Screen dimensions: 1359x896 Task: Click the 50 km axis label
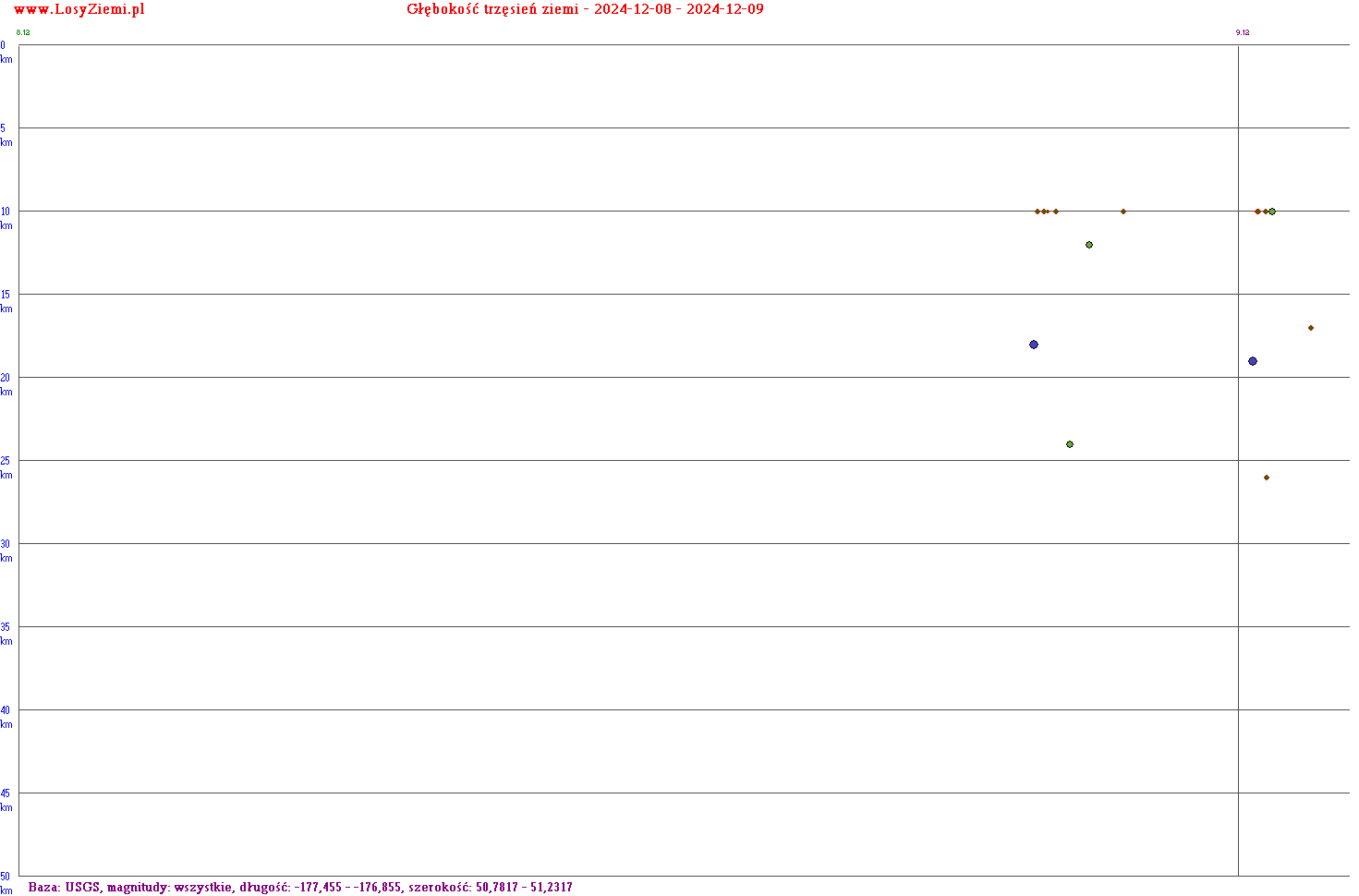pos(6,882)
